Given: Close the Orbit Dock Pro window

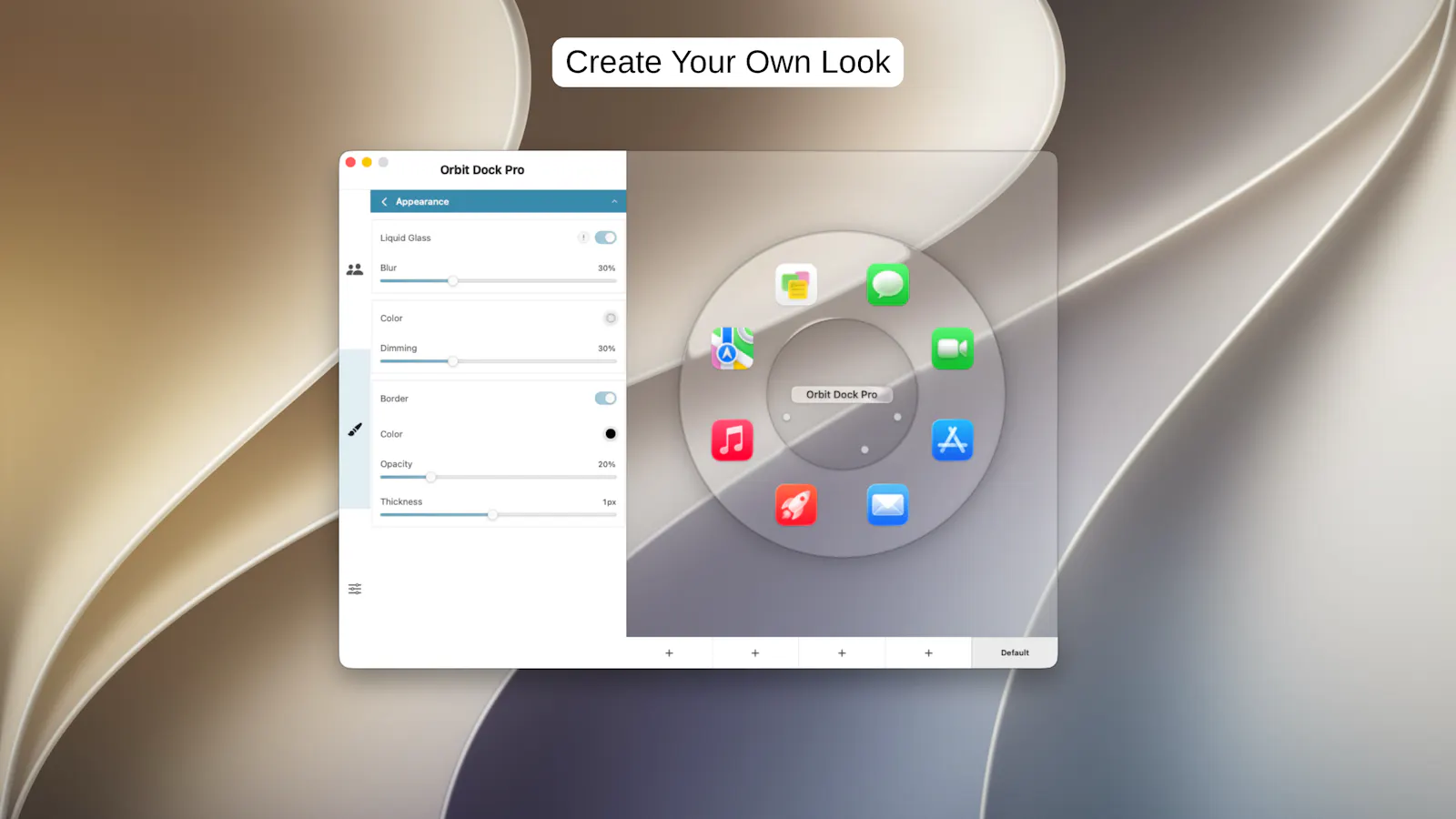Looking at the screenshot, I should coord(350,162).
